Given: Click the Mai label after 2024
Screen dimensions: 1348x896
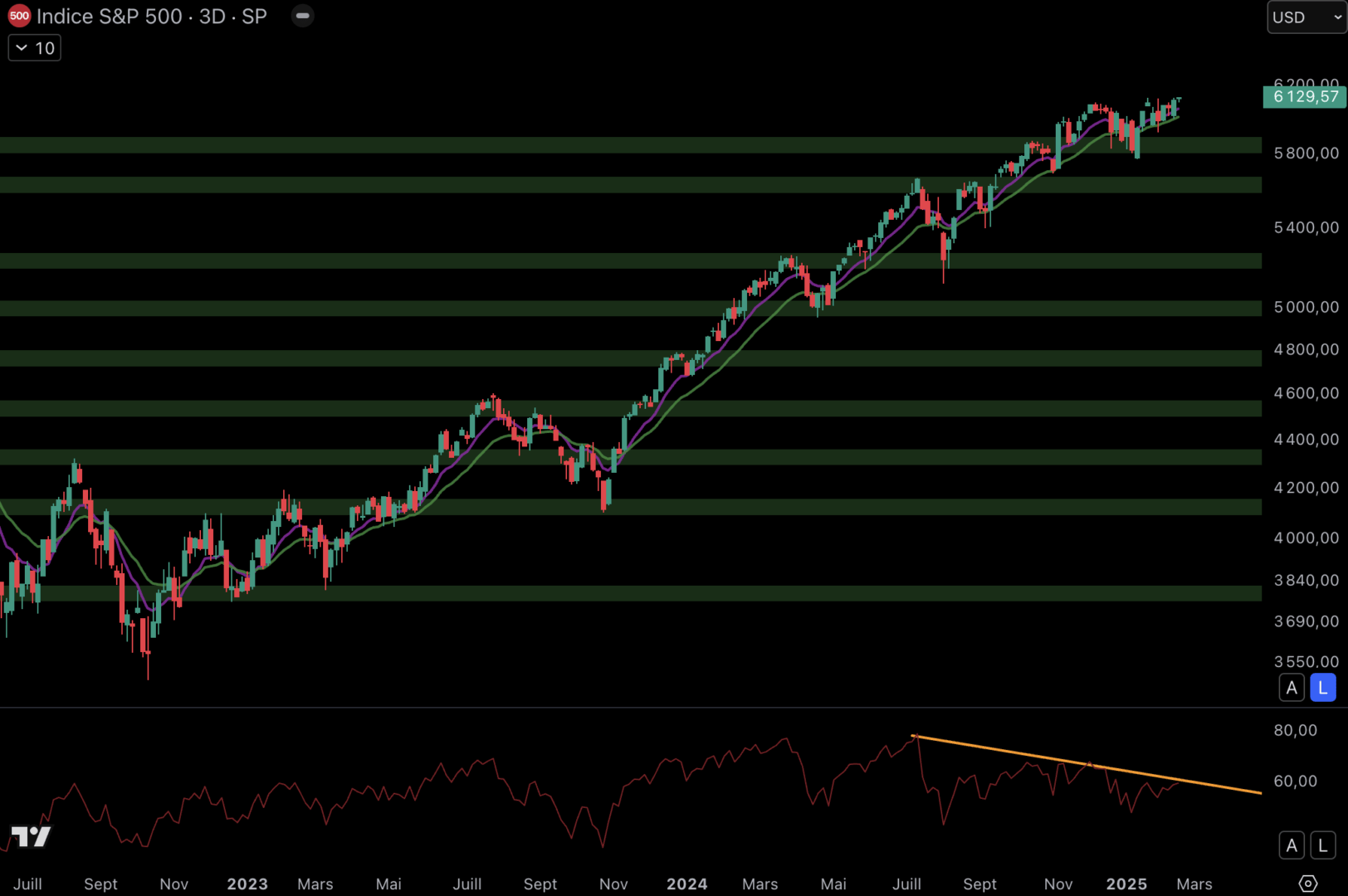Looking at the screenshot, I should tap(833, 884).
